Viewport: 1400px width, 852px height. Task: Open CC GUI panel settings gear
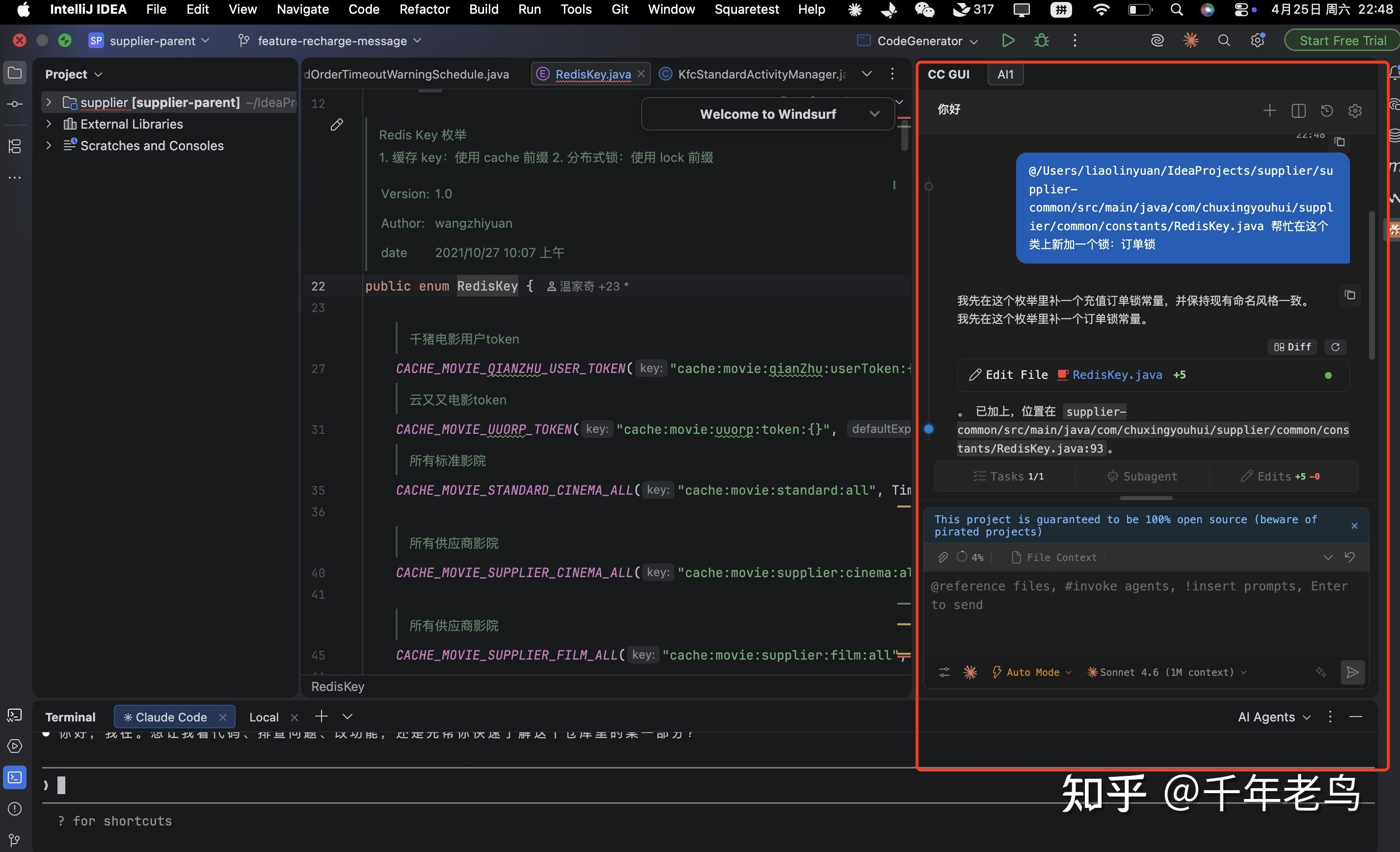(x=1355, y=110)
